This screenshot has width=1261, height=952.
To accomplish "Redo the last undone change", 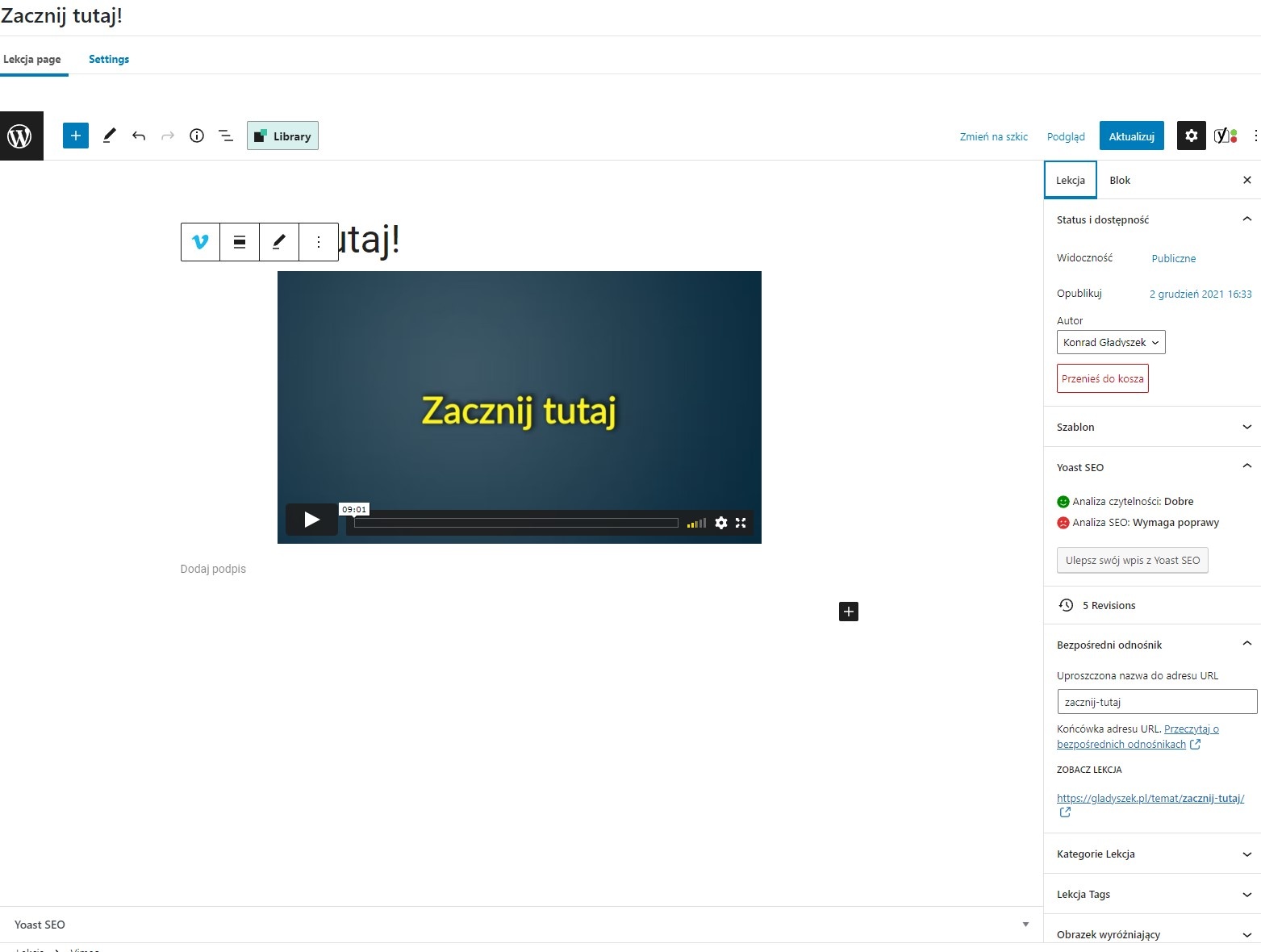I will (x=168, y=136).
